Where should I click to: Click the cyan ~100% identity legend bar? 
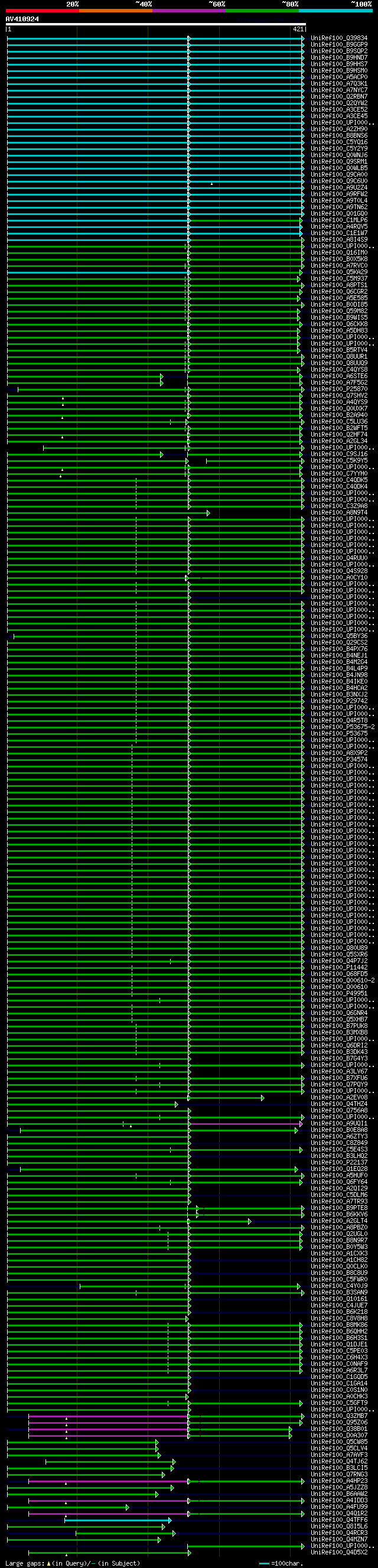pos(335,11)
